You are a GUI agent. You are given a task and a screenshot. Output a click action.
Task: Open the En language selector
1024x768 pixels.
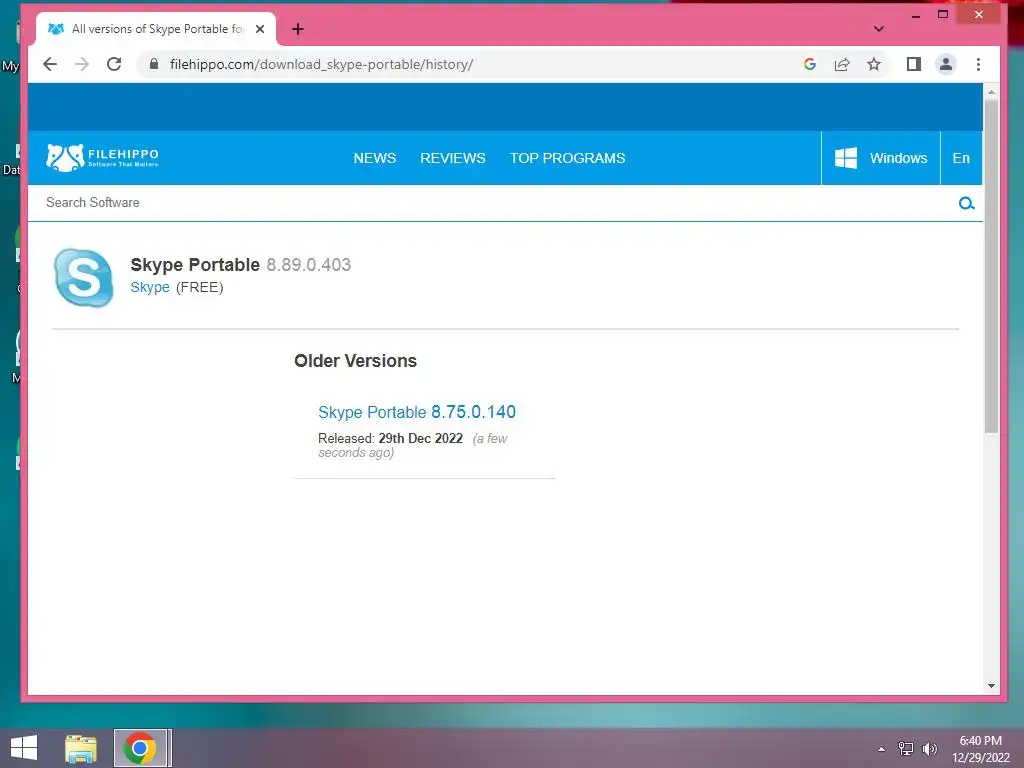(x=961, y=158)
